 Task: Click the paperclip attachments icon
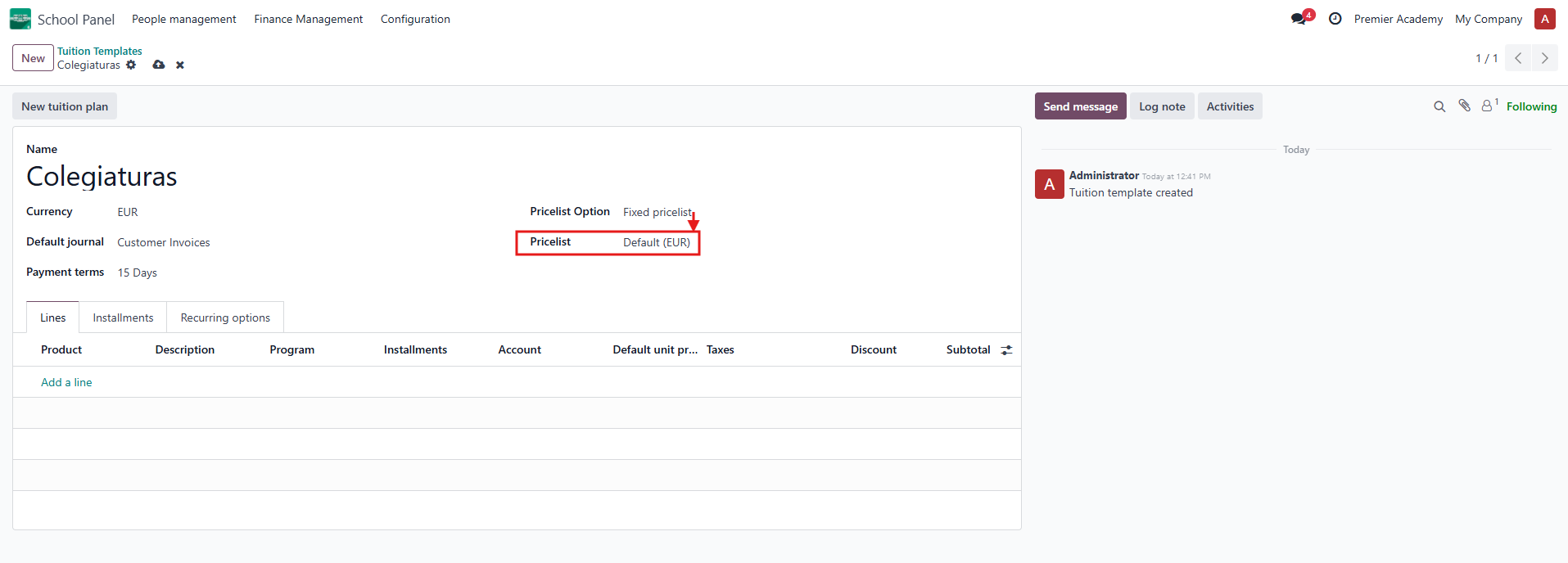[1464, 106]
